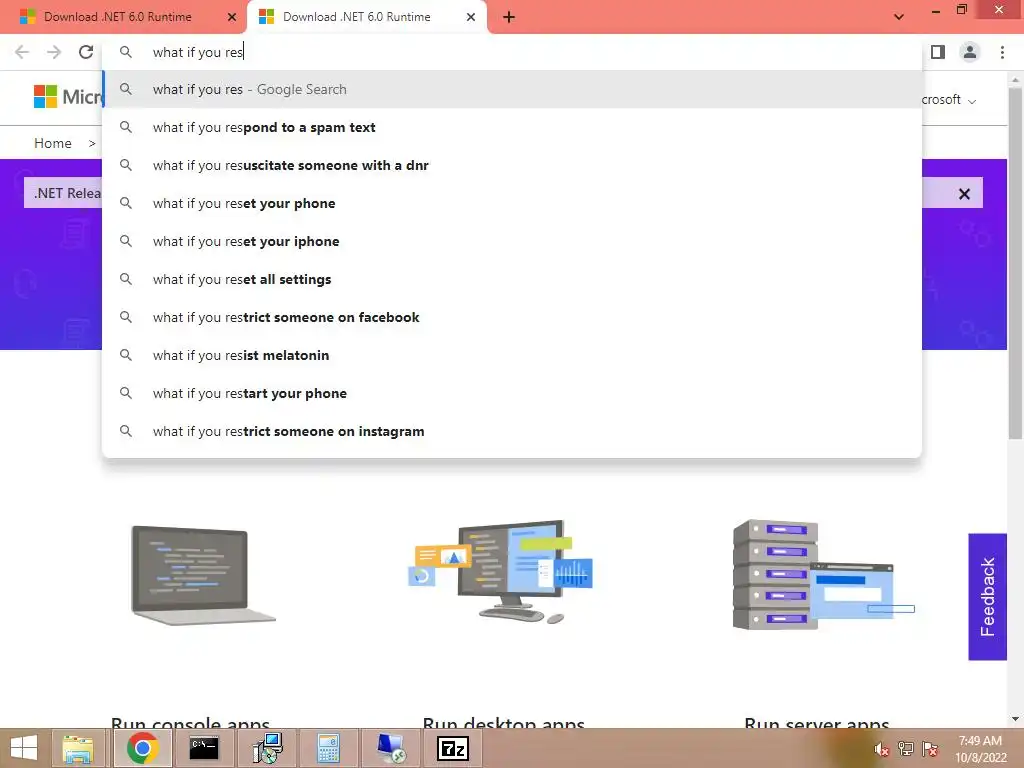Open a new tab with plus button
This screenshot has width=1024, height=768.
point(509,17)
